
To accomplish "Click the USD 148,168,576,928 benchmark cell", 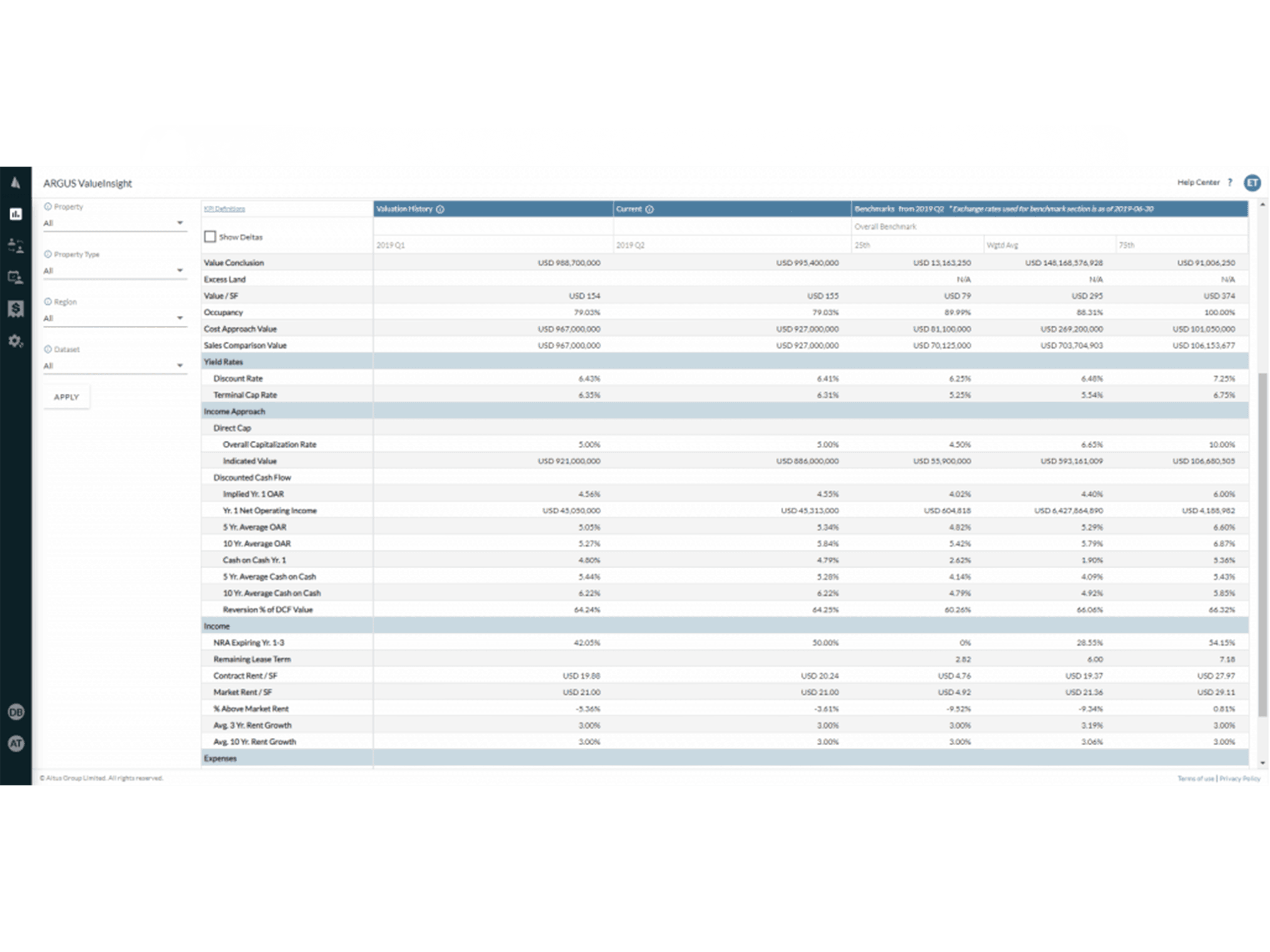I will coord(1064,263).
